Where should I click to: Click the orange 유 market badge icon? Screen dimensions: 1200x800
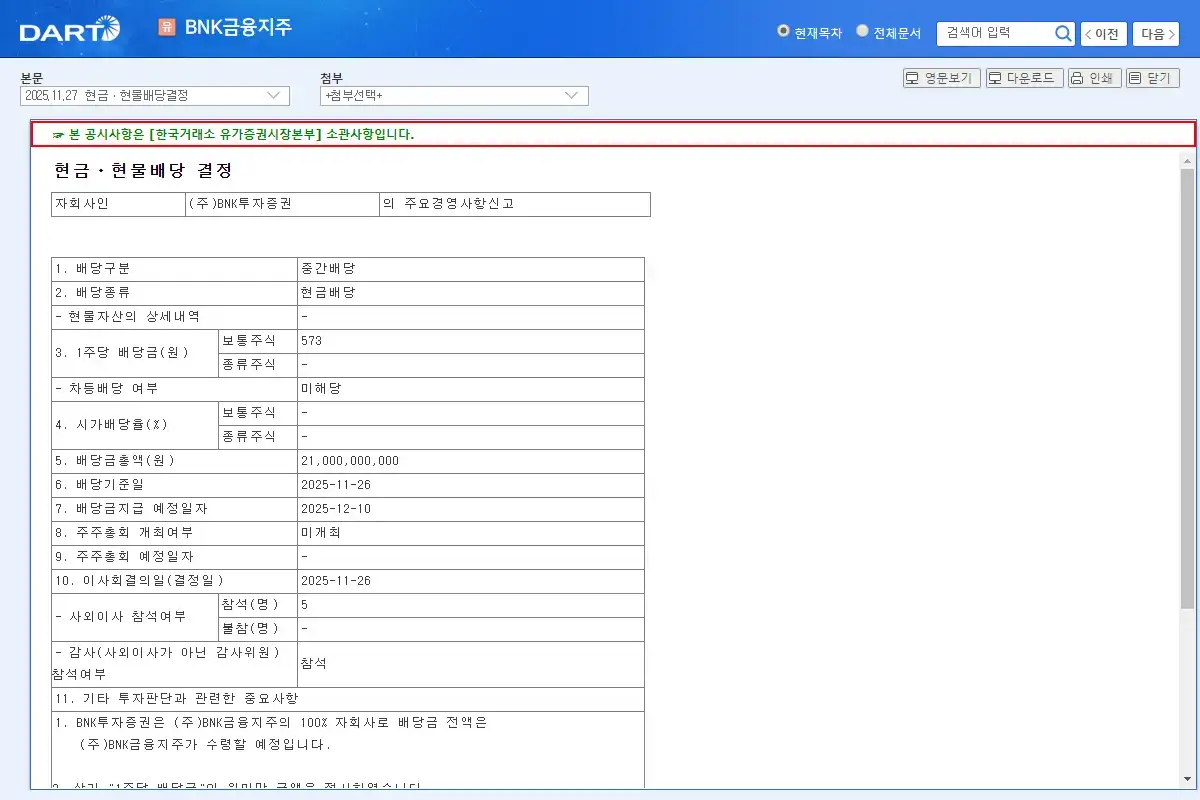tap(167, 27)
